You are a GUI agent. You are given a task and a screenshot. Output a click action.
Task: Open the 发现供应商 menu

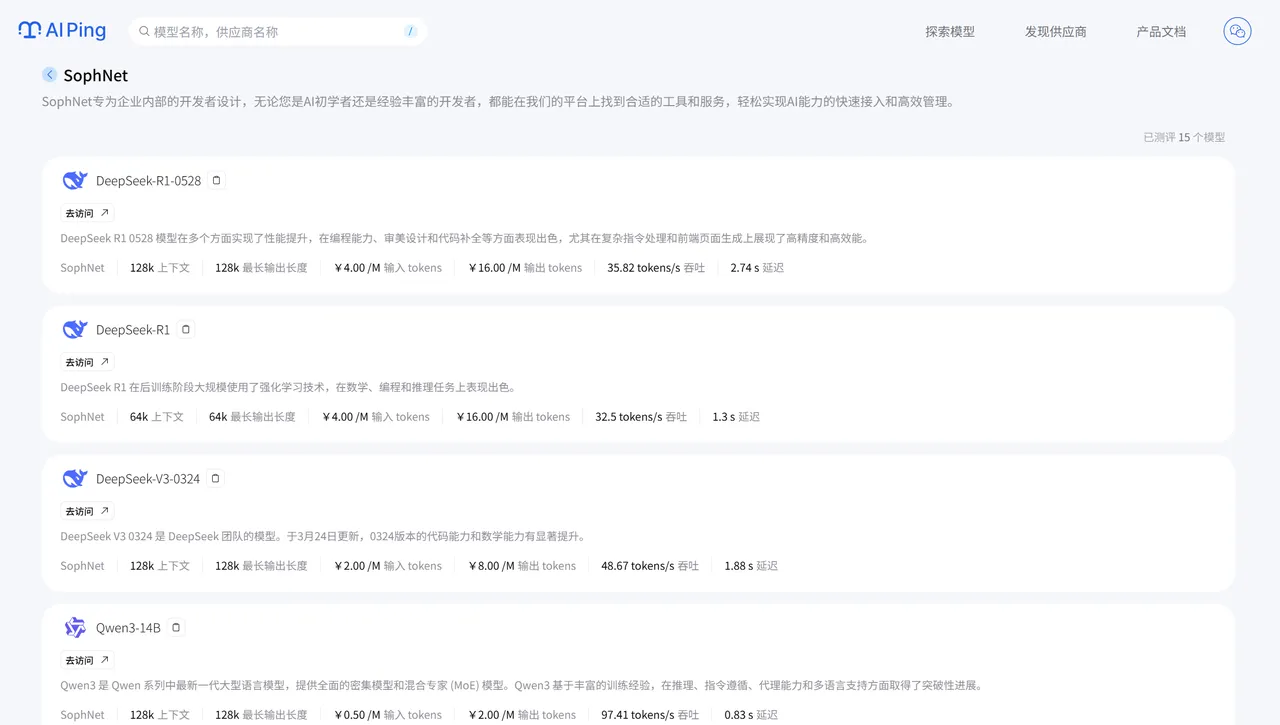pos(1056,32)
